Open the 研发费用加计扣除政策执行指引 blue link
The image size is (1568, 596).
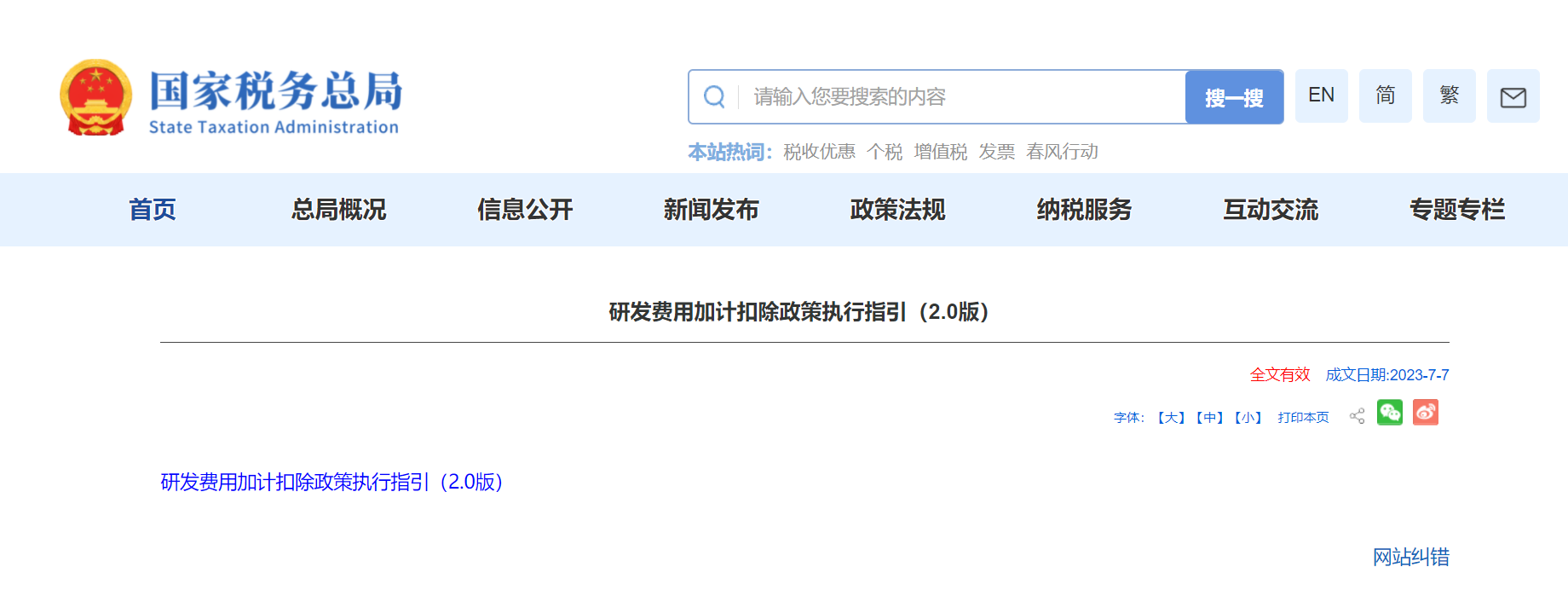coord(331,483)
